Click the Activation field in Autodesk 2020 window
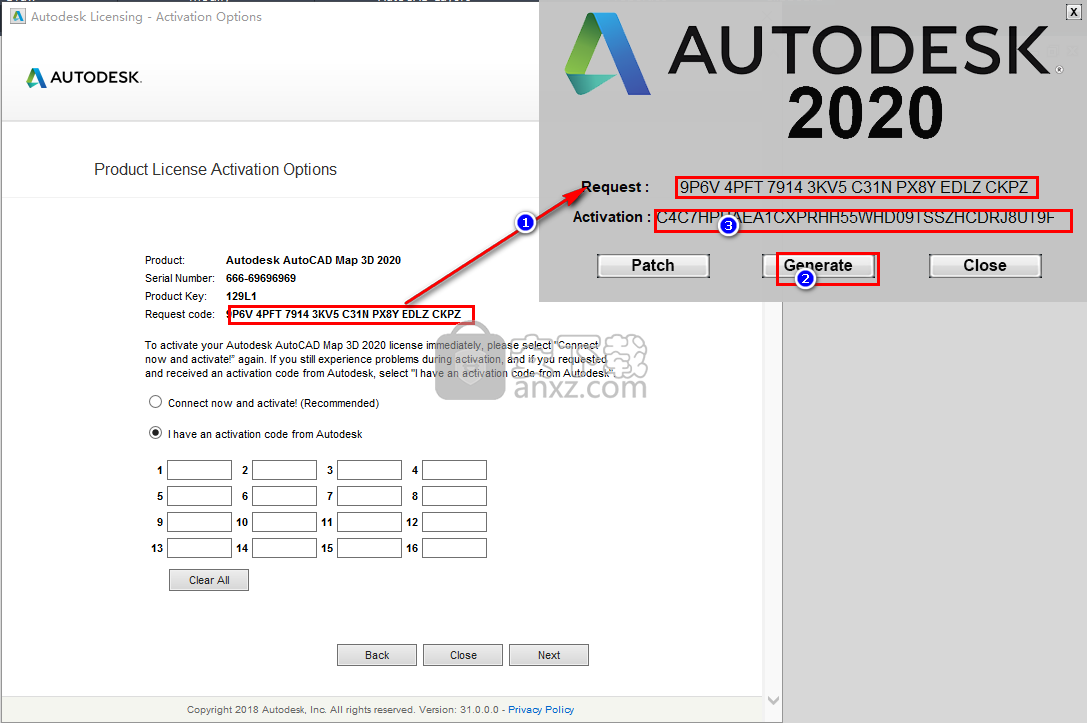Screen dimensions: 1087x723 [x=863, y=219]
